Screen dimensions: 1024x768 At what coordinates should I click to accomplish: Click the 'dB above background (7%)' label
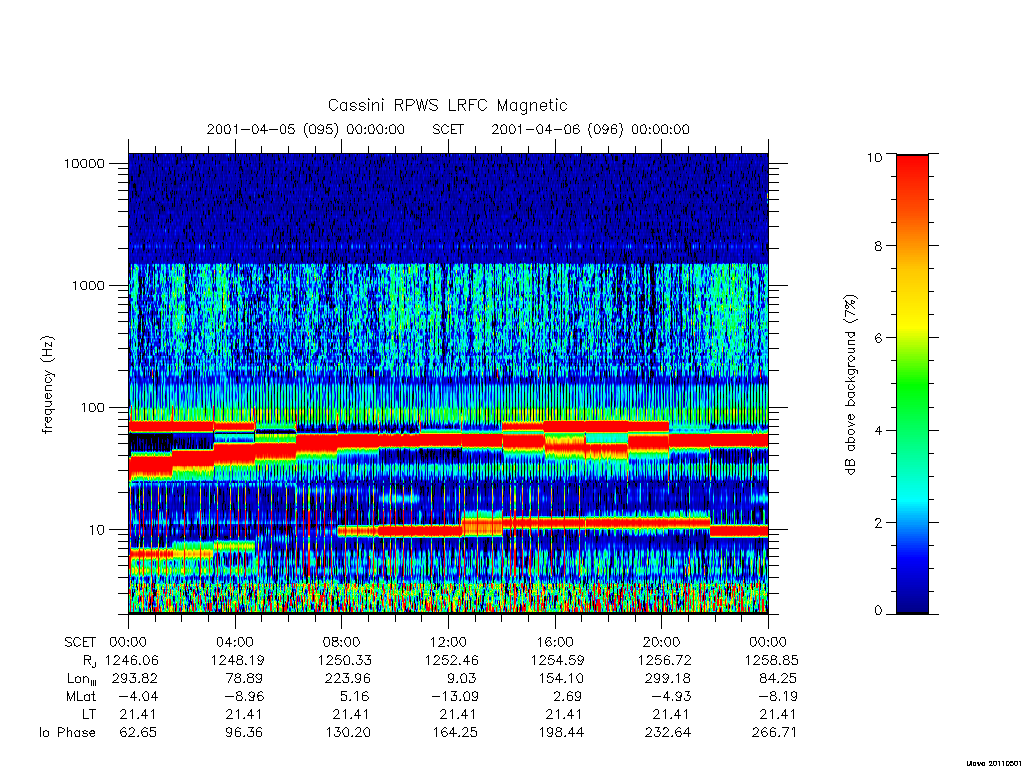pyautogui.click(x=850, y=385)
